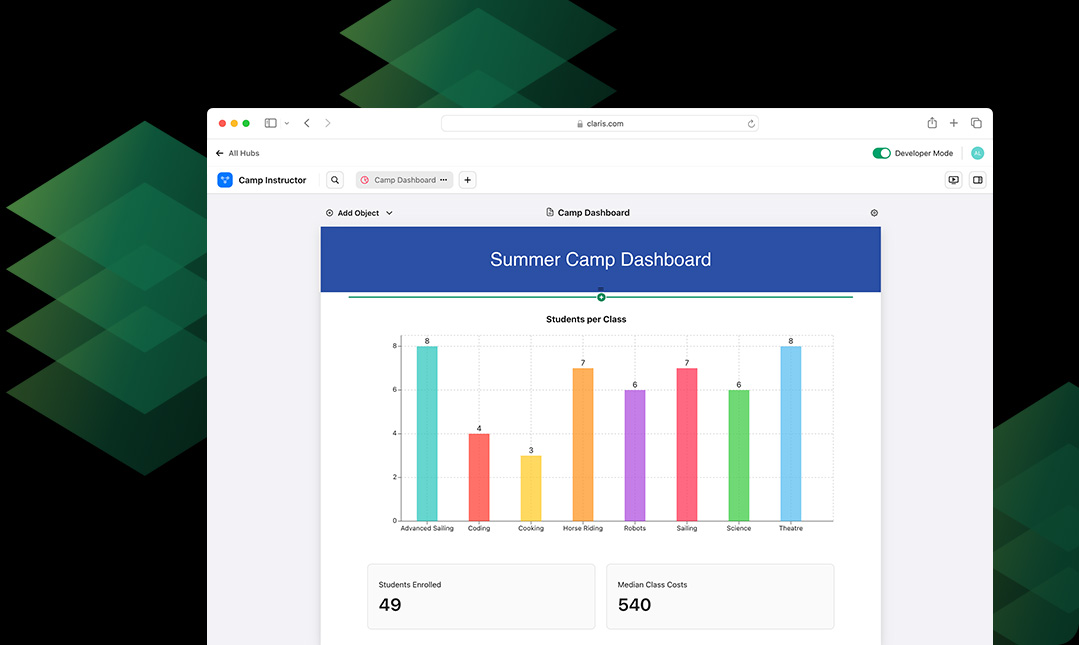The image size is (1079, 645).
Task: Open Safari tab overview icon
Action: pyautogui.click(x=976, y=123)
